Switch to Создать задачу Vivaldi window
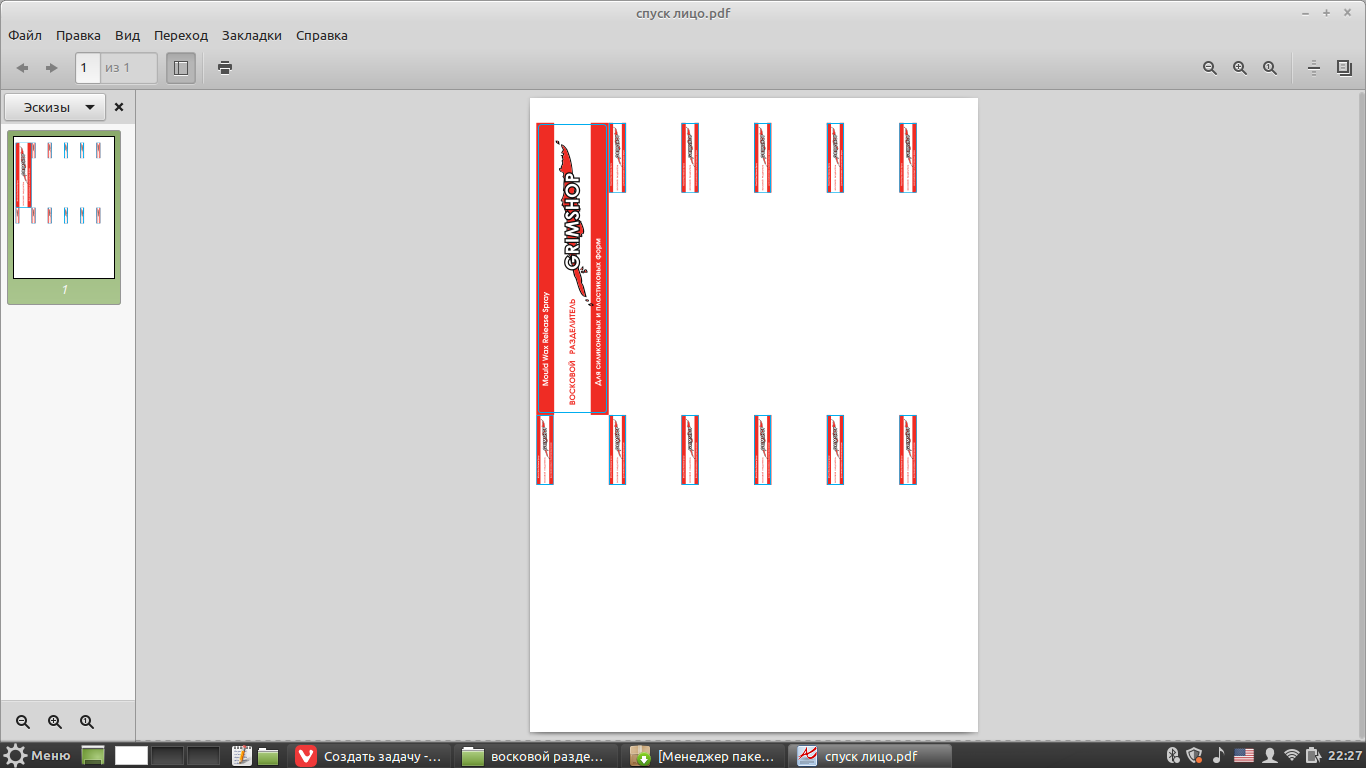1366x768 pixels. 369,756
